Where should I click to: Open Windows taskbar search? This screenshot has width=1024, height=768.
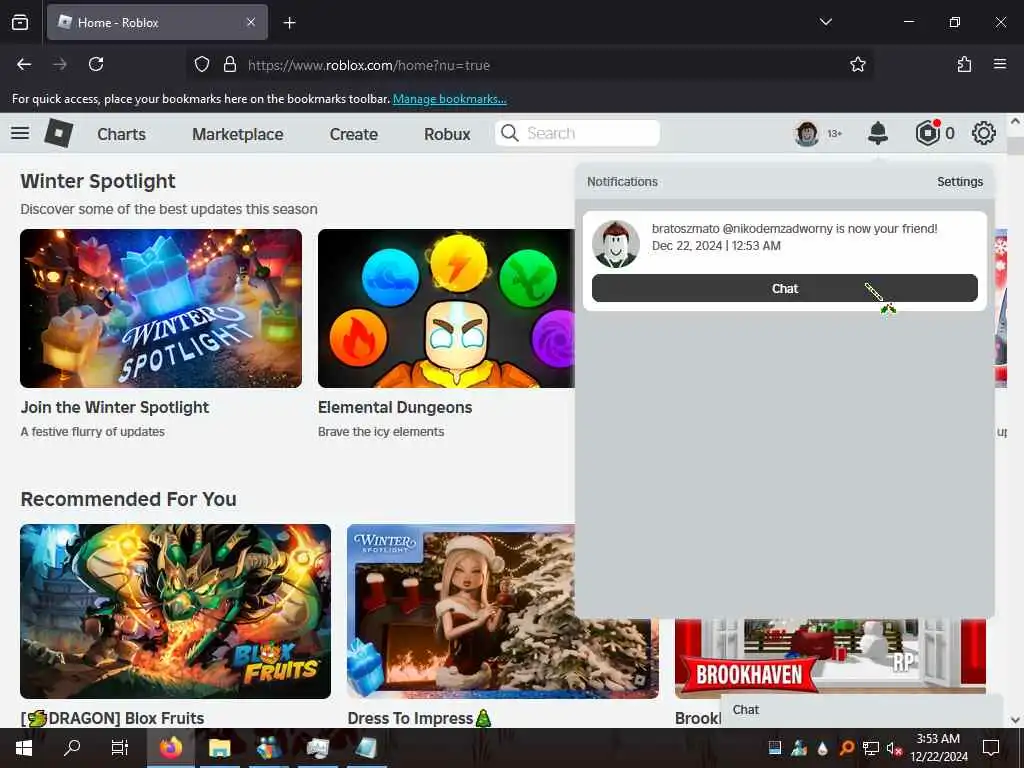72,747
